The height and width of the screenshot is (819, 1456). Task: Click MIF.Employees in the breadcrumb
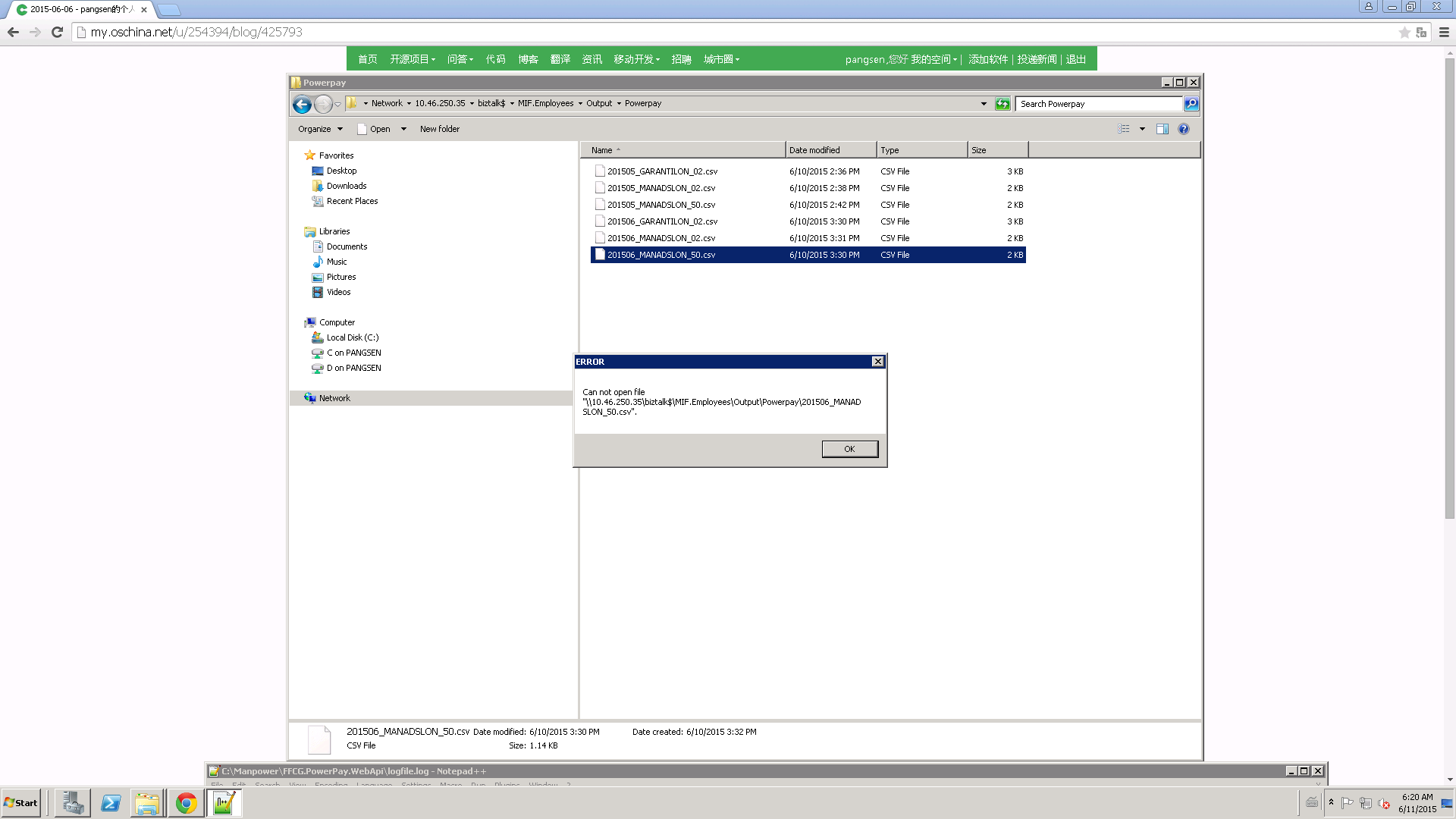(545, 103)
